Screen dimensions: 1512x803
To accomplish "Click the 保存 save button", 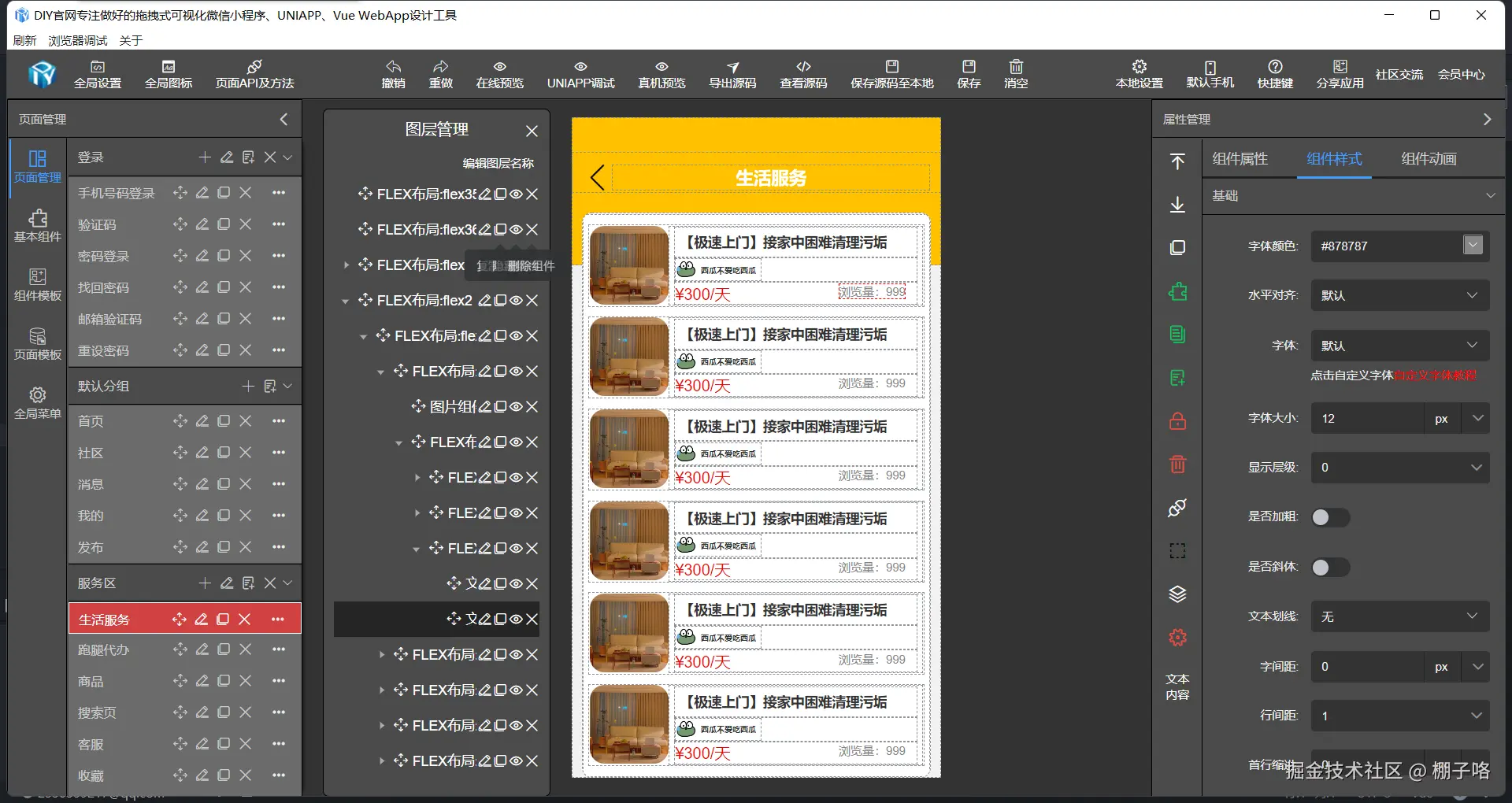I will tap(968, 73).
